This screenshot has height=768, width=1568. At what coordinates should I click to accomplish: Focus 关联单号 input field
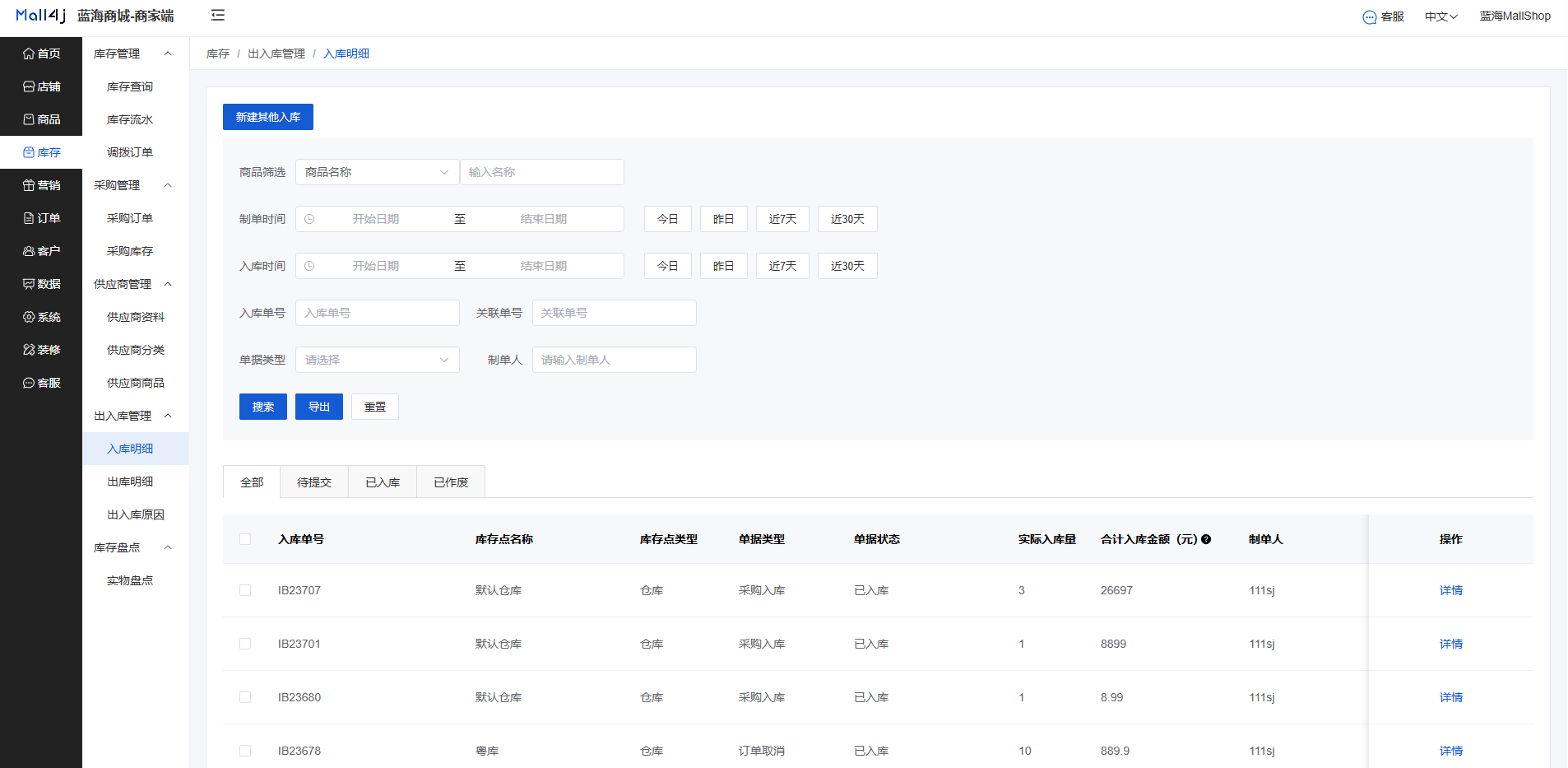614,313
